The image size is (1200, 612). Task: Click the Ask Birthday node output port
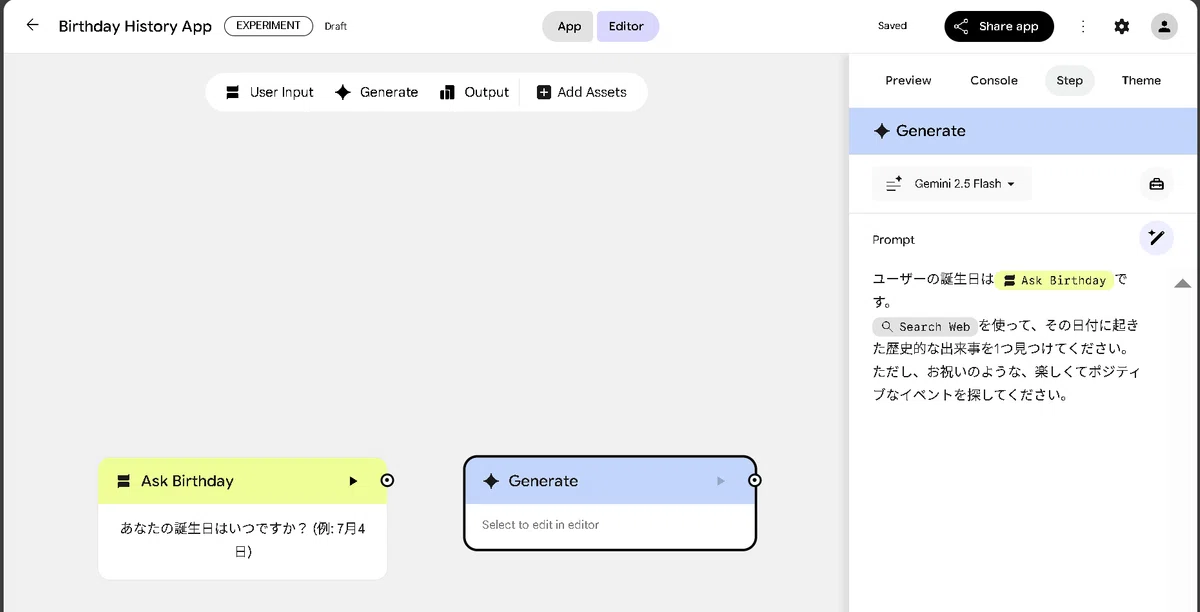click(387, 481)
